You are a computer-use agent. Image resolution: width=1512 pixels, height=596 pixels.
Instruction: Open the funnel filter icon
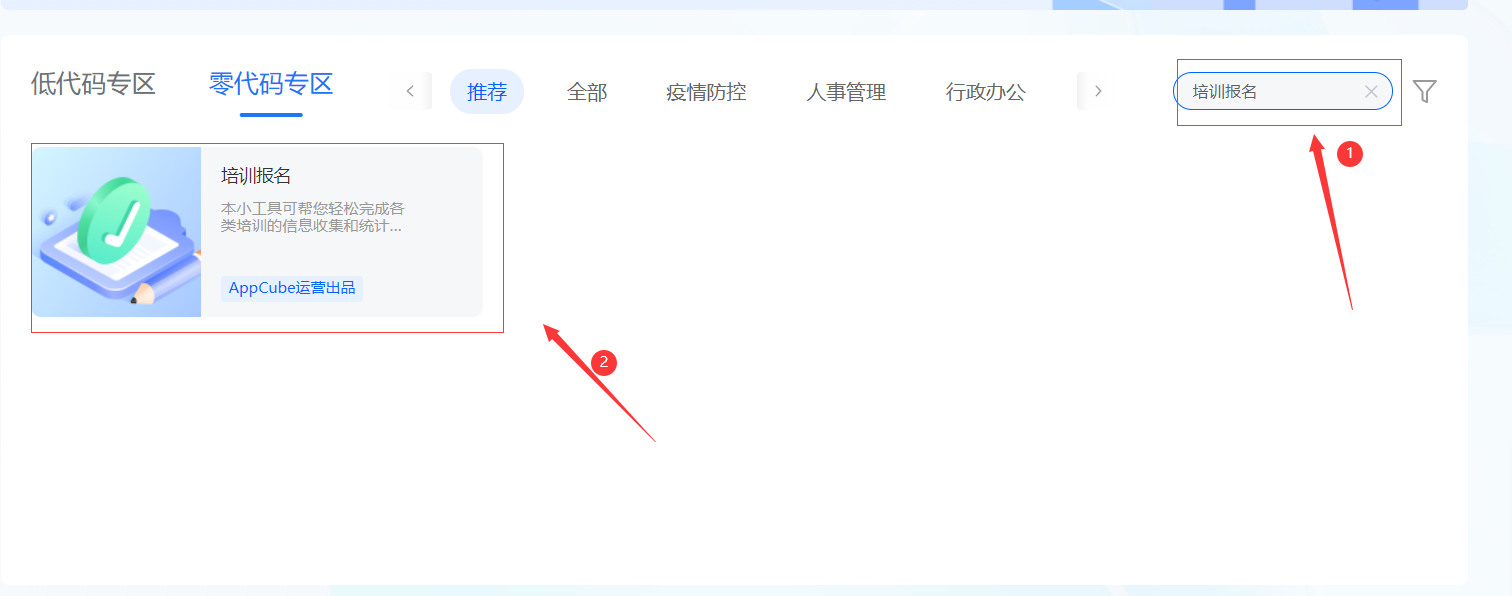pos(1425,91)
